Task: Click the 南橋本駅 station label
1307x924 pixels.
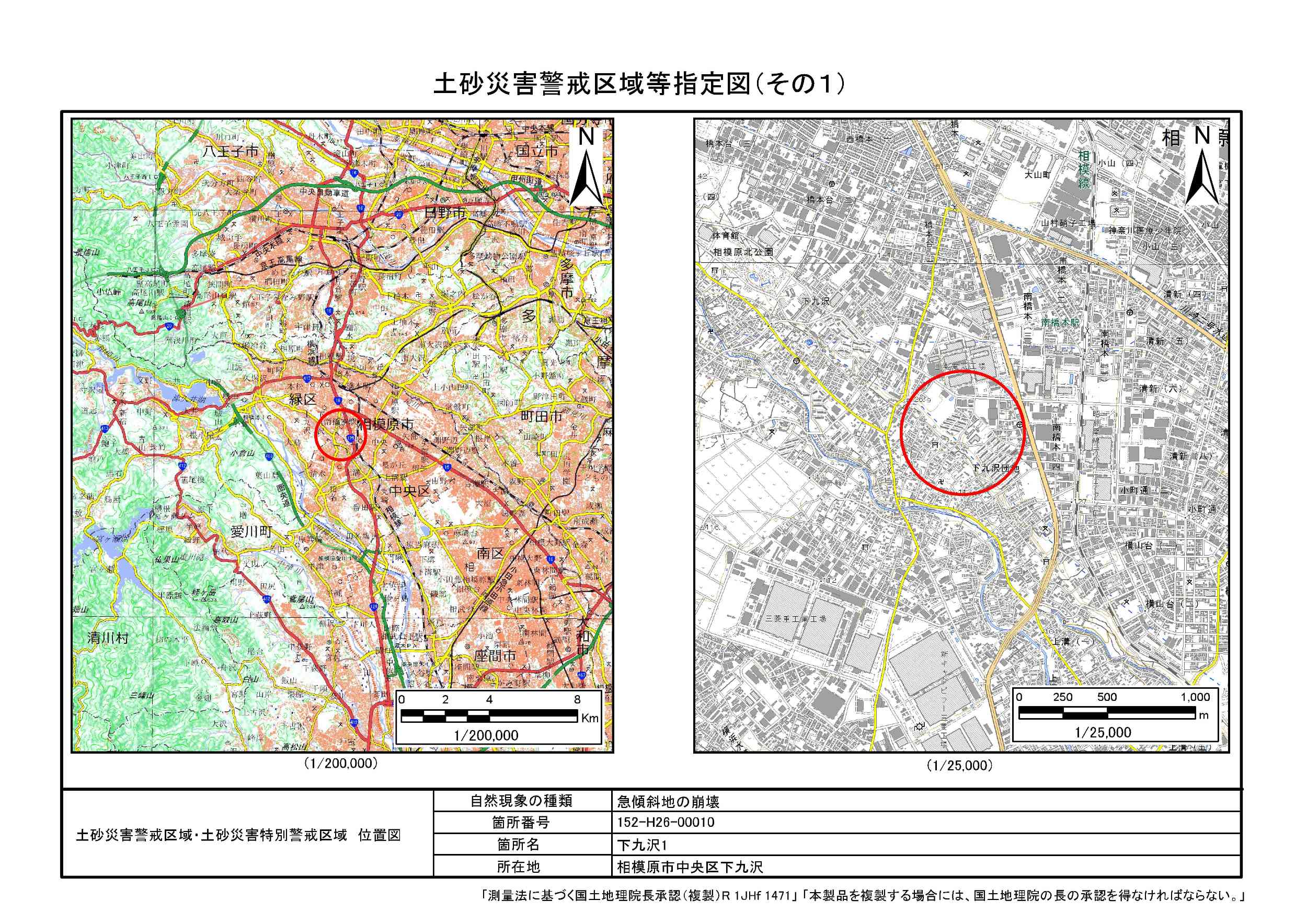Action: pyautogui.click(x=1060, y=322)
